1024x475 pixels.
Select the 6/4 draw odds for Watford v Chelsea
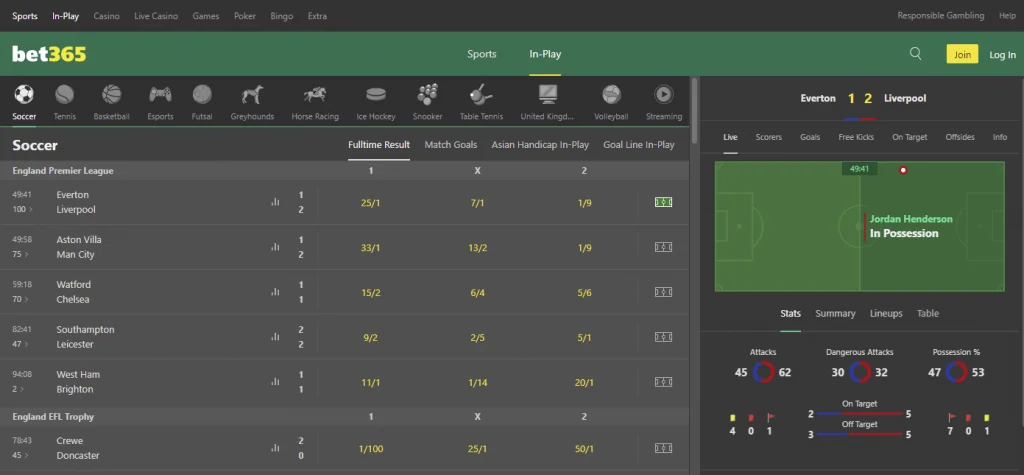point(477,293)
